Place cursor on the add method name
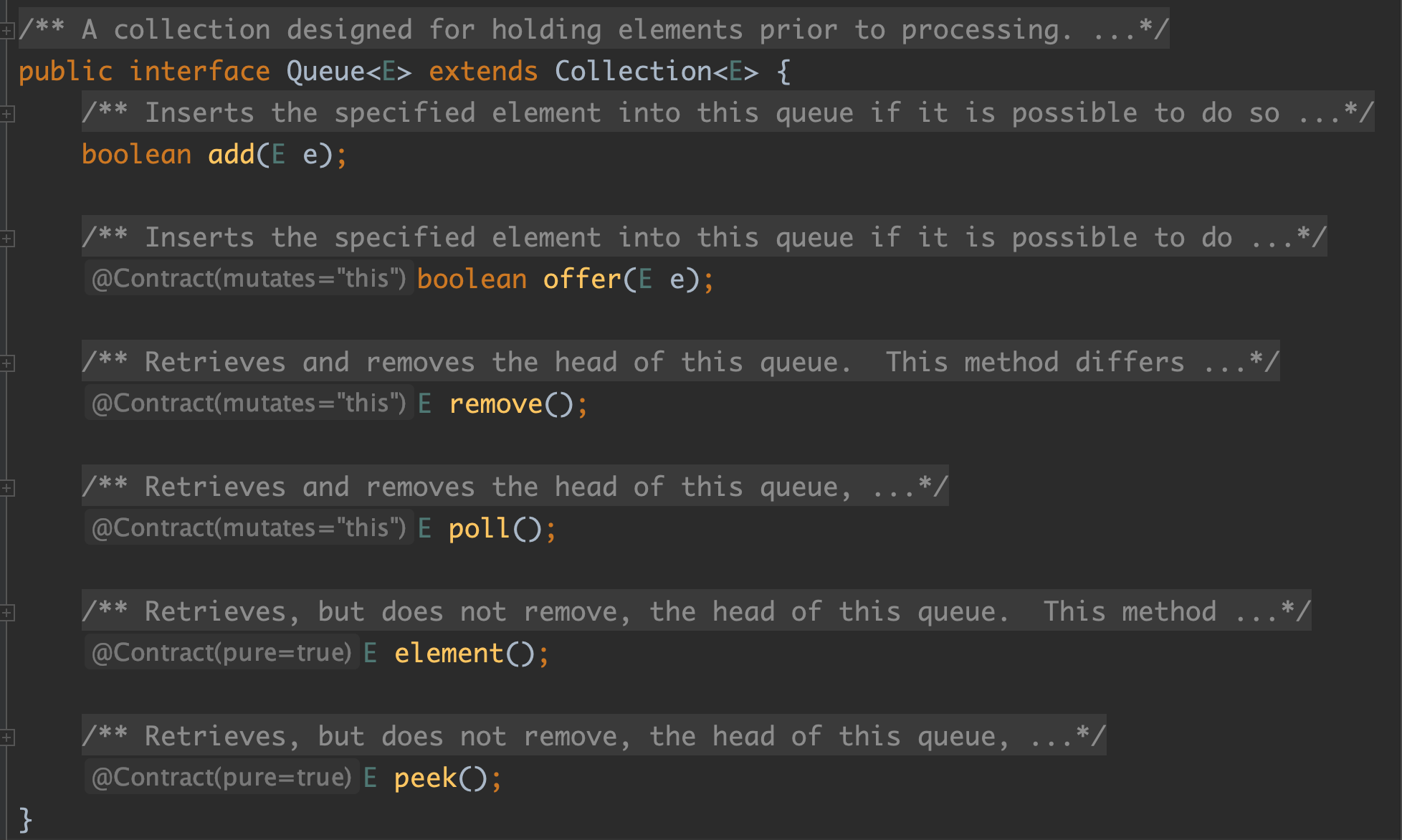 point(231,155)
